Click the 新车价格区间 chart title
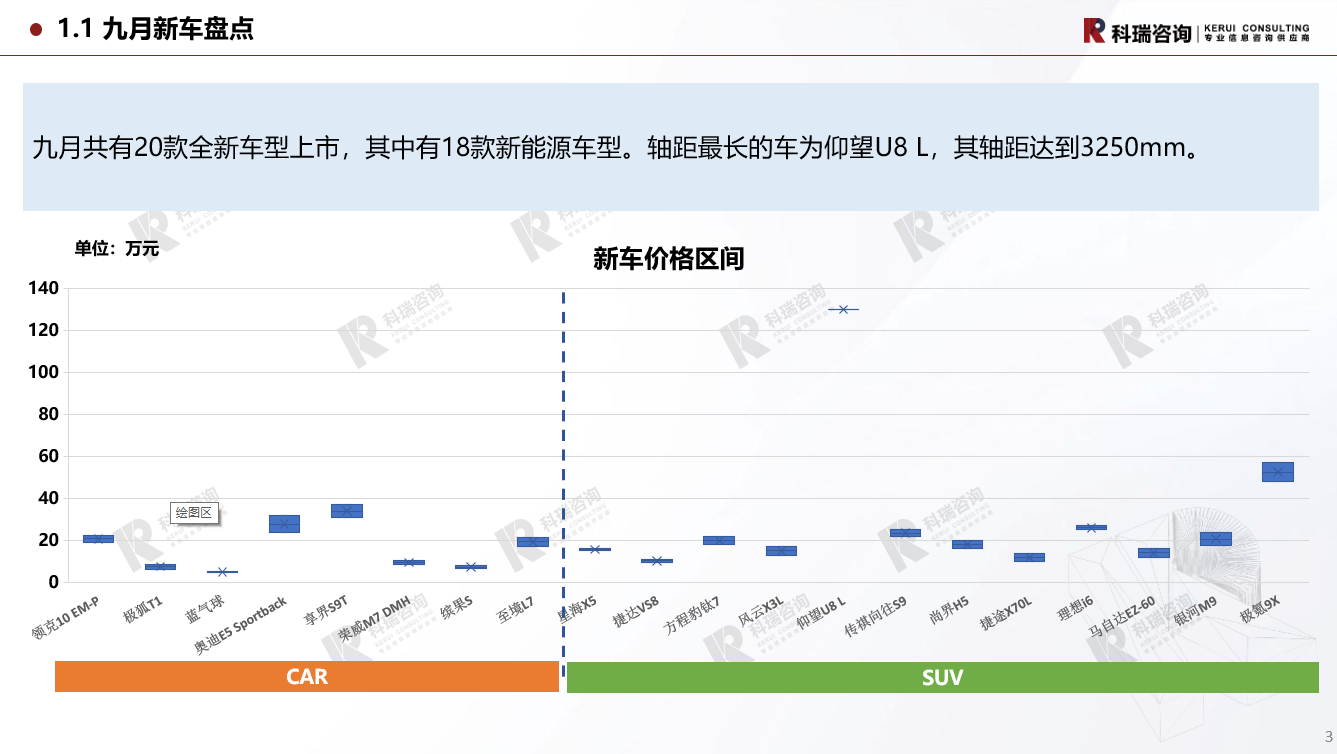 point(668,260)
